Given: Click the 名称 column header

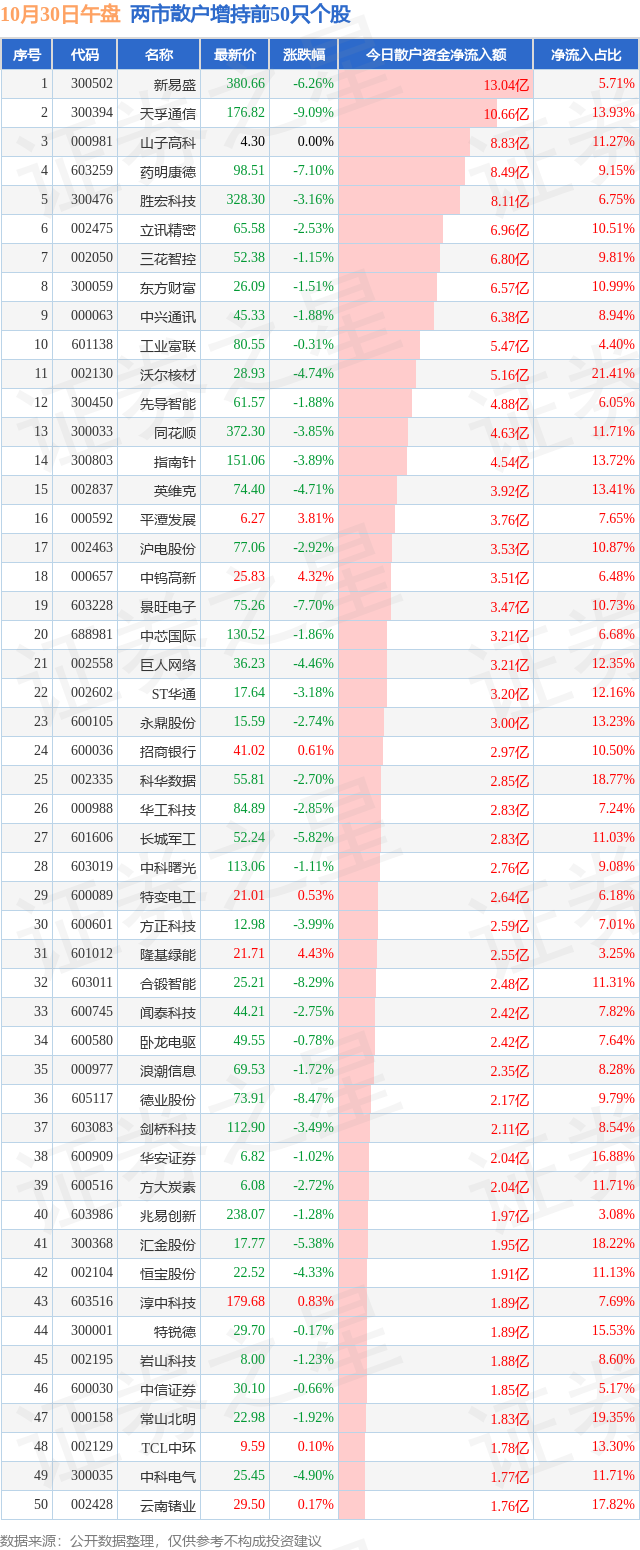Looking at the screenshot, I should 159,55.
